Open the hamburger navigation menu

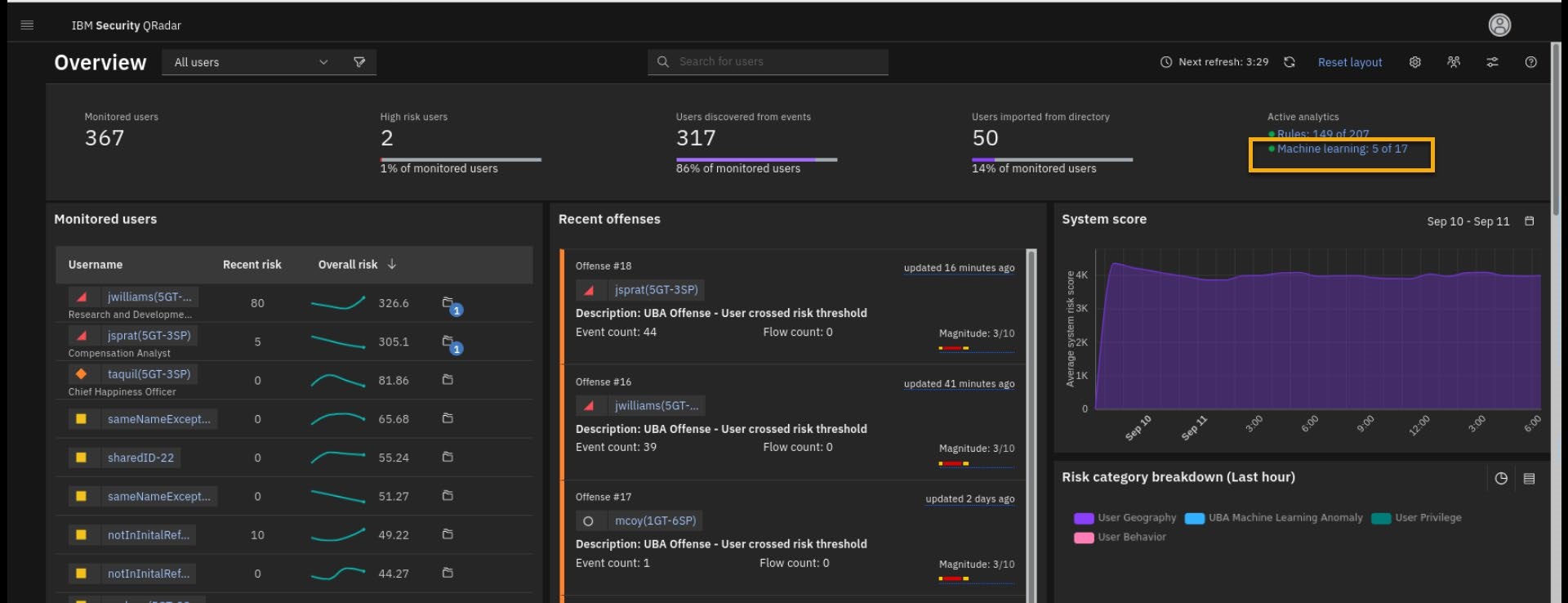[27, 25]
